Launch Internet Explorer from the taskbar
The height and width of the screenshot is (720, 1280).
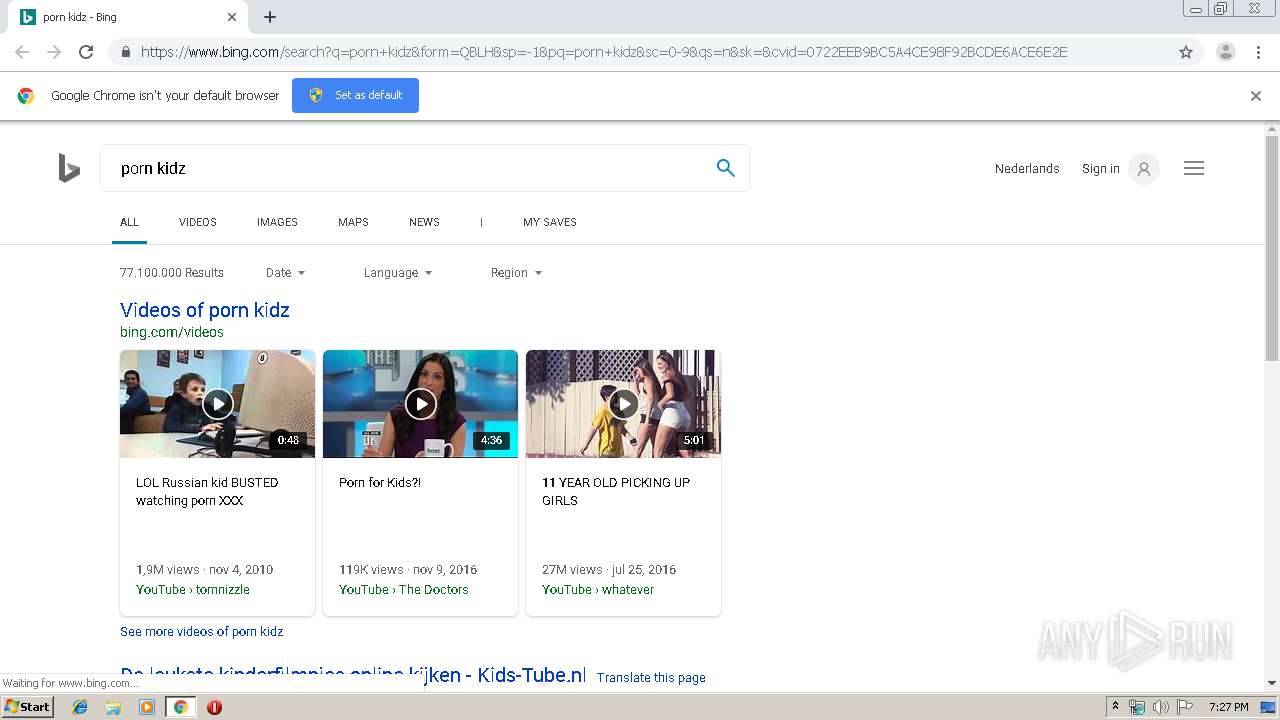80,707
